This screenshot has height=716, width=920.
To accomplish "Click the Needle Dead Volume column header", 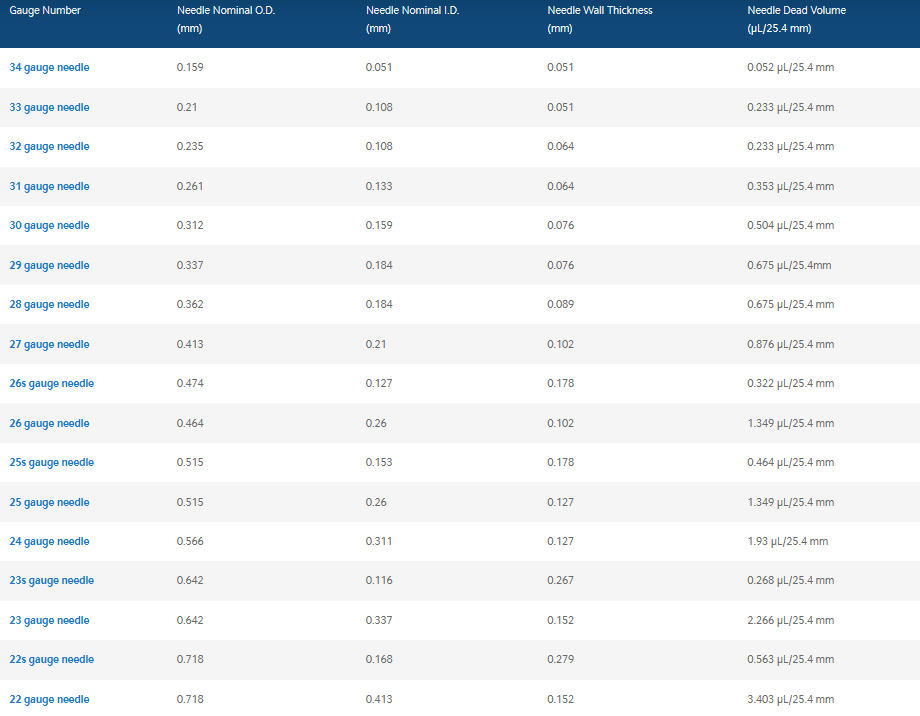I will click(x=796, y=19).
